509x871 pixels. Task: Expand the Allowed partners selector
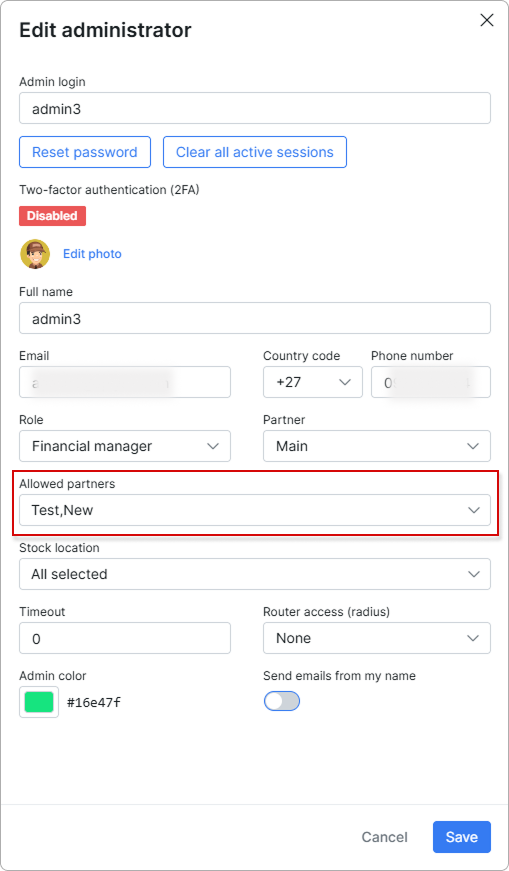point(255,510)
